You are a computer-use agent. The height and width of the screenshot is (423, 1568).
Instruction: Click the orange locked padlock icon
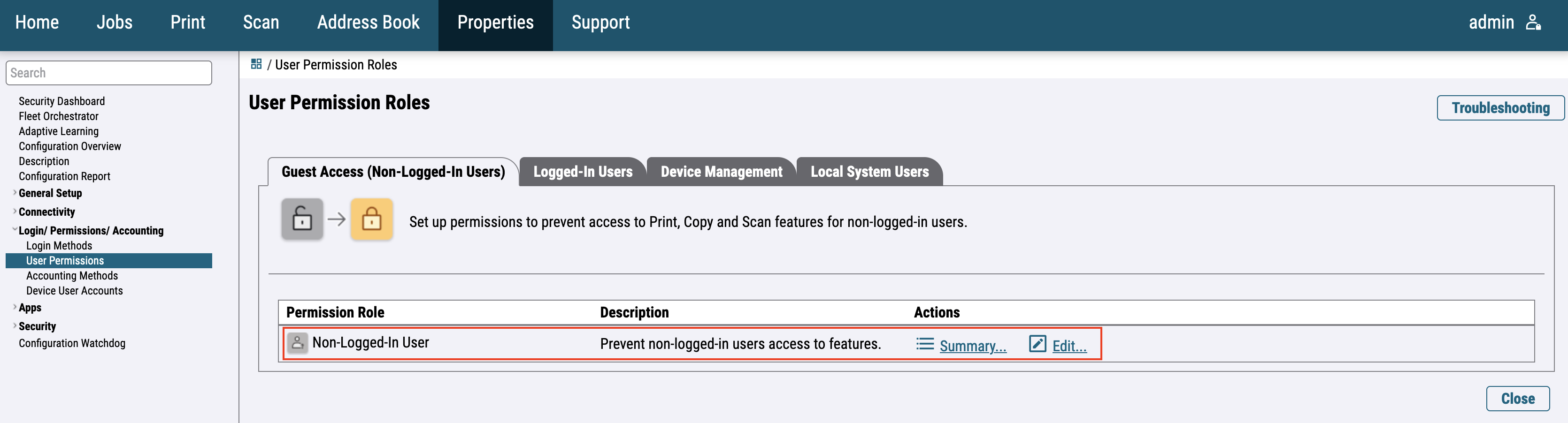point(371,219)
